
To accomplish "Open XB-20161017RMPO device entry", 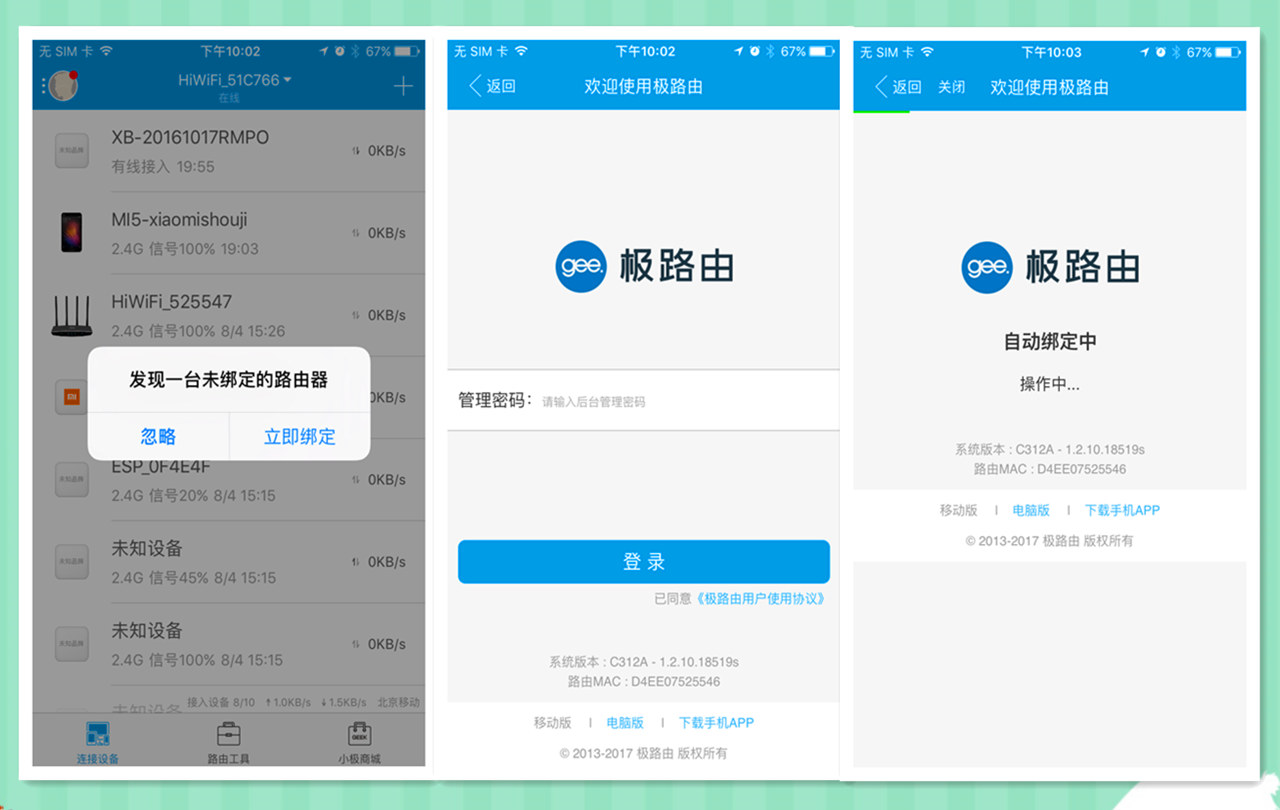I will 190,150.
